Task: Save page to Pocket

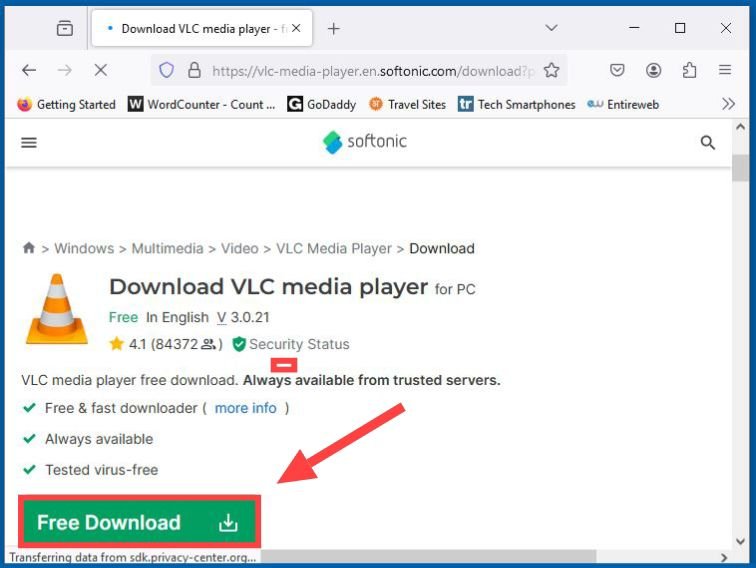Action: click(617, 70)
